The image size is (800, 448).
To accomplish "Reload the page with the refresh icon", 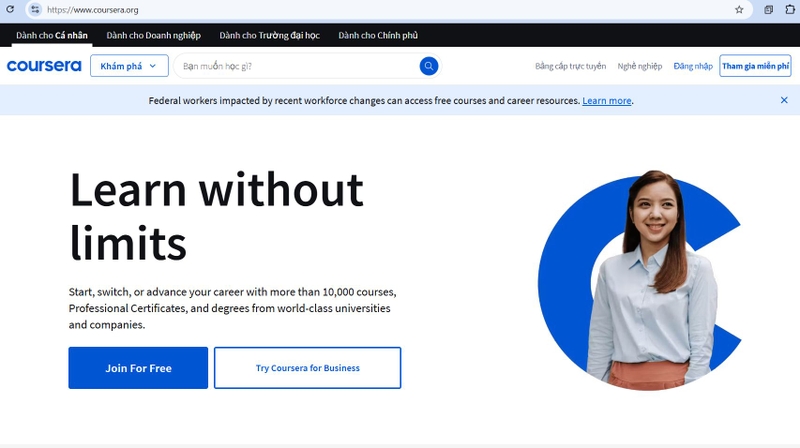I will (x=10, y=9).
